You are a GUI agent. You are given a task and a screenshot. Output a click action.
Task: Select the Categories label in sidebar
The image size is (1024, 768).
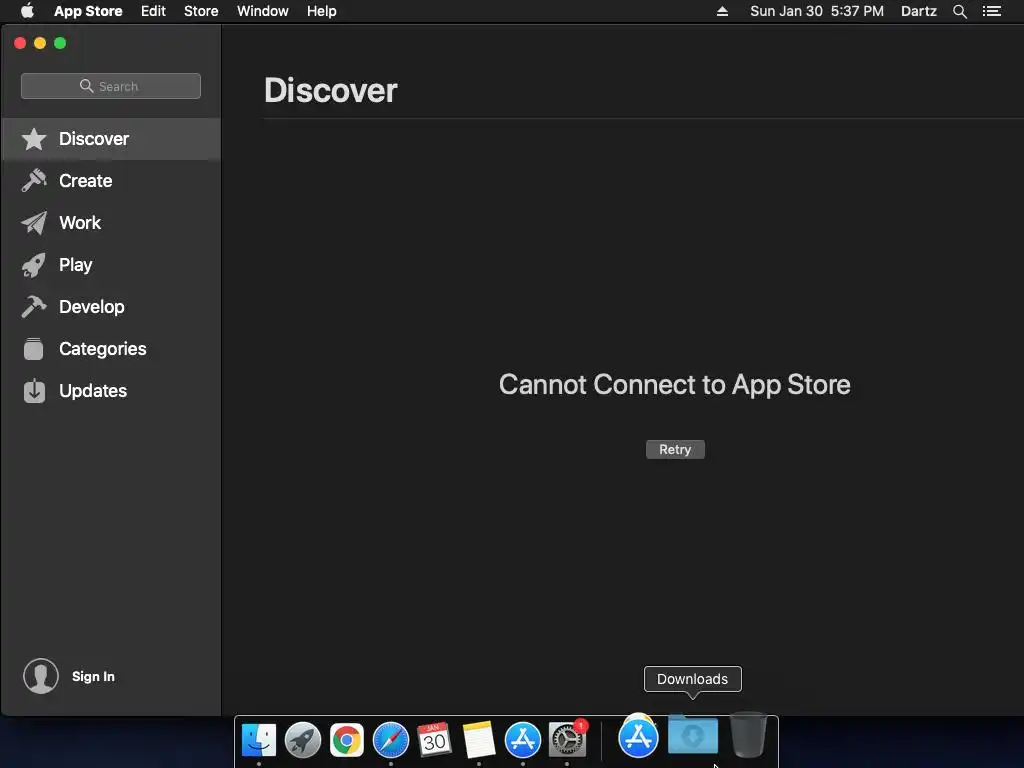click(103, 349)
